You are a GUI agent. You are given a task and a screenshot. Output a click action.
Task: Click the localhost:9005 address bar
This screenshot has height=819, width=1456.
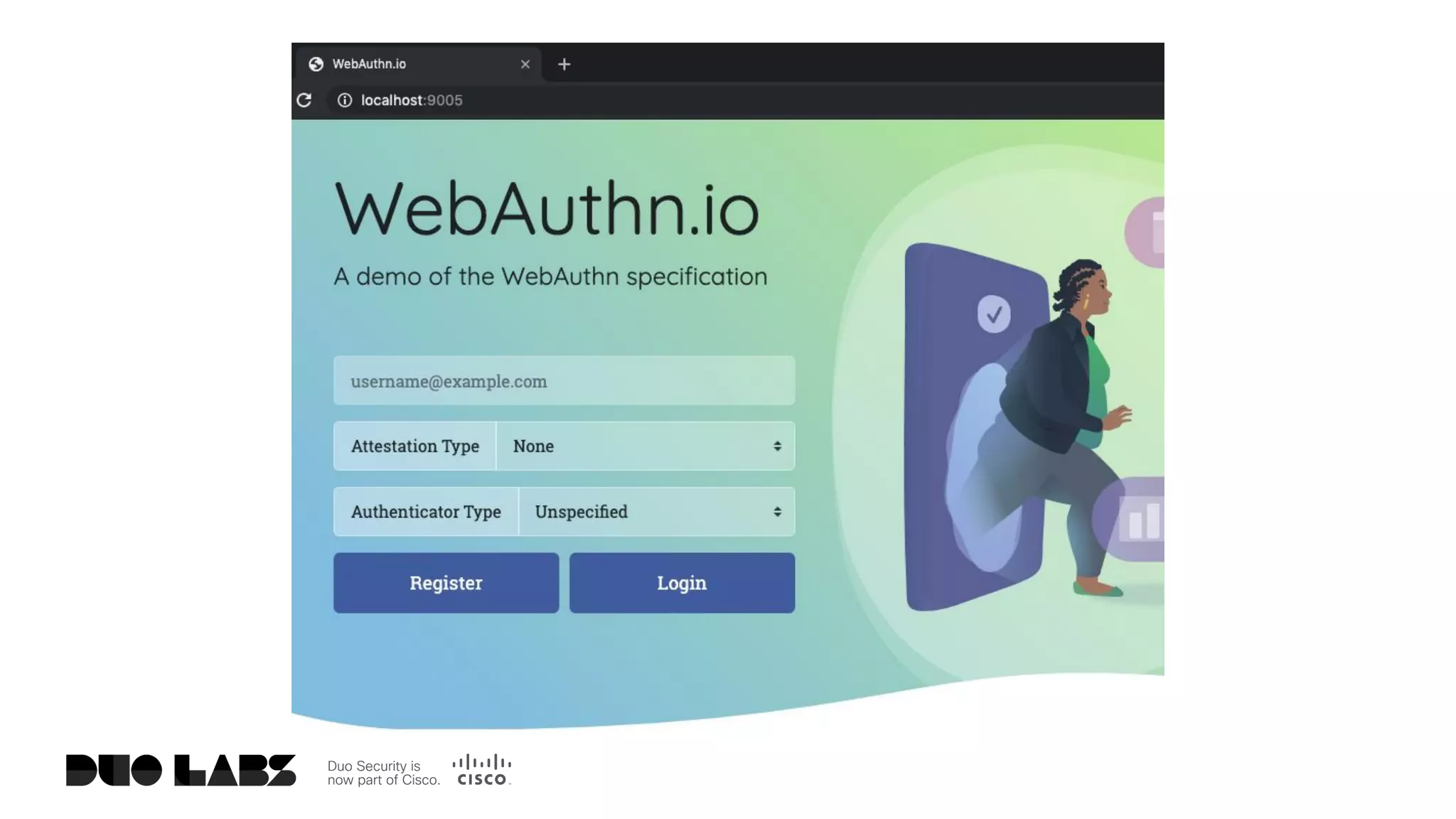[412, 100]
